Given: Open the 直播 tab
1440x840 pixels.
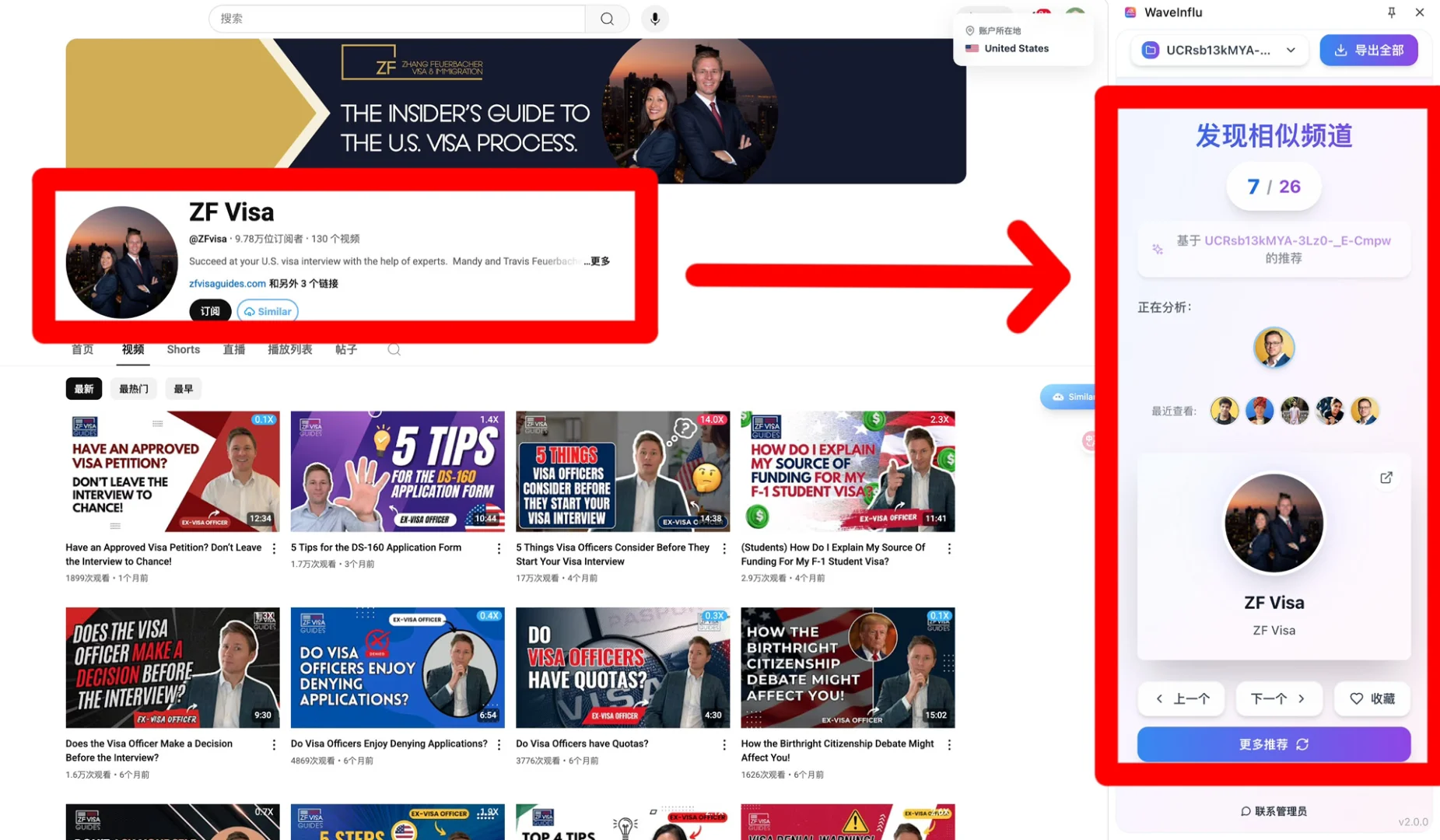Looking at the screenshot, I should pos(234,350).
